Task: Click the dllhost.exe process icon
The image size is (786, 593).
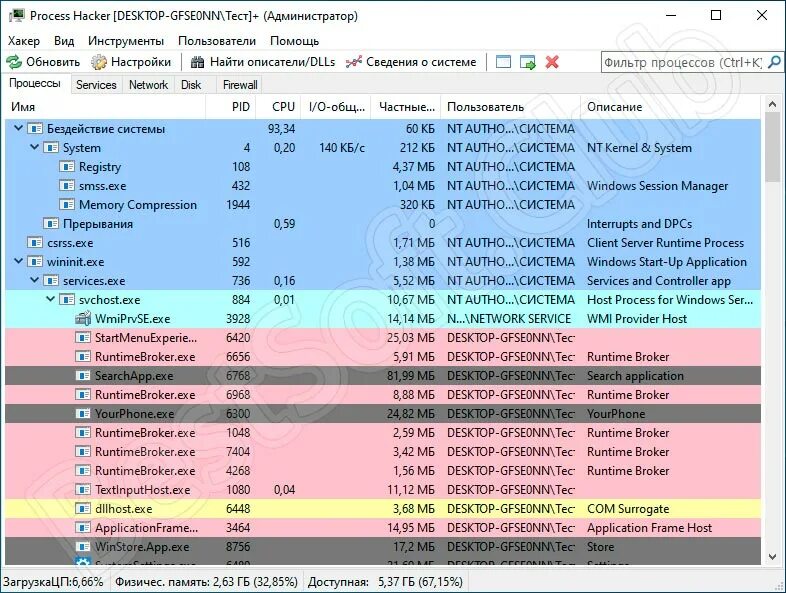Action: tap(83, 509)
